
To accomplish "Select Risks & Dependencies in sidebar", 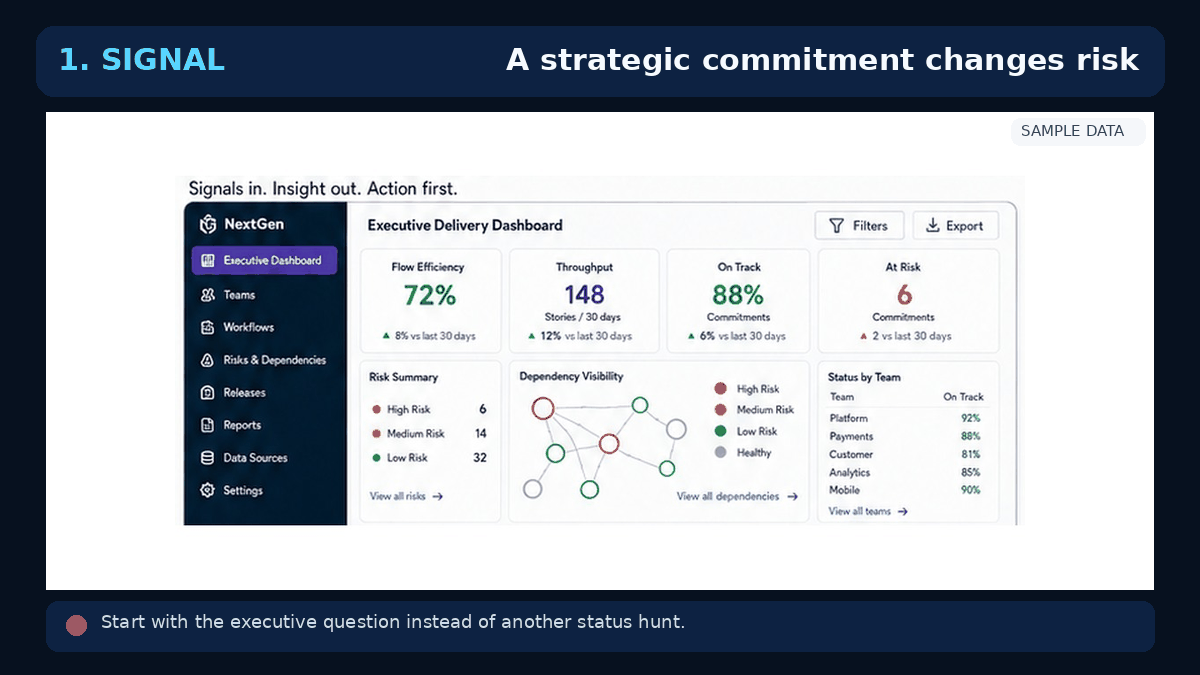I will click(264, 360).
